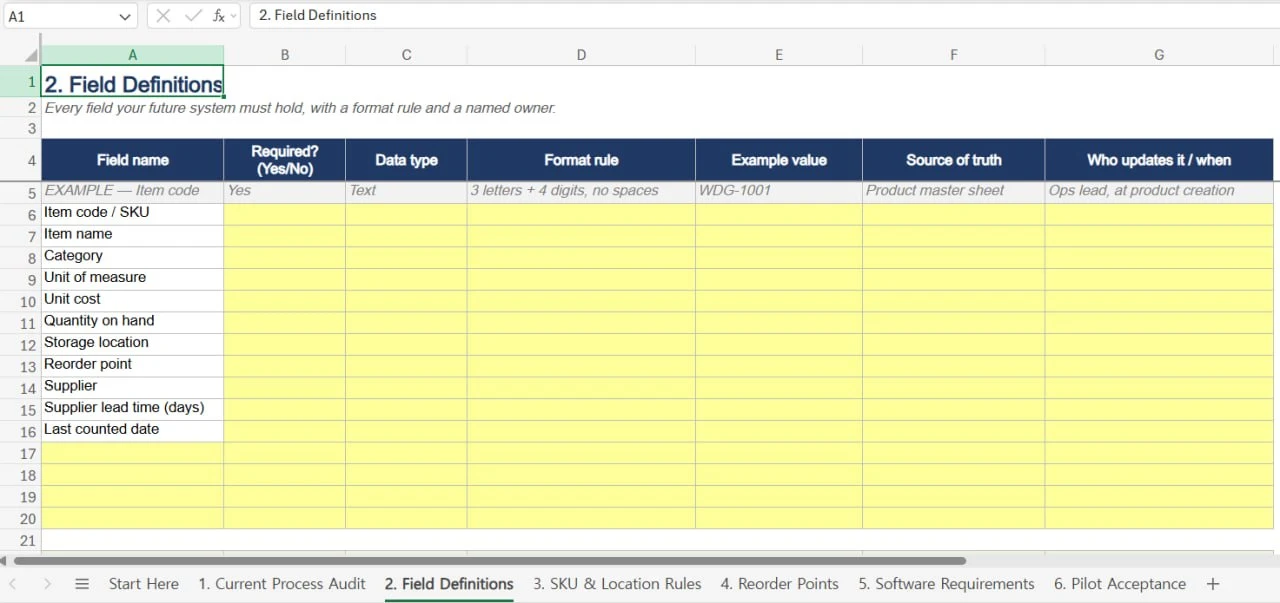Click the previous sheet navigation arrow
The width and height of the screenshot is (1280, 603).
point(14,584)
